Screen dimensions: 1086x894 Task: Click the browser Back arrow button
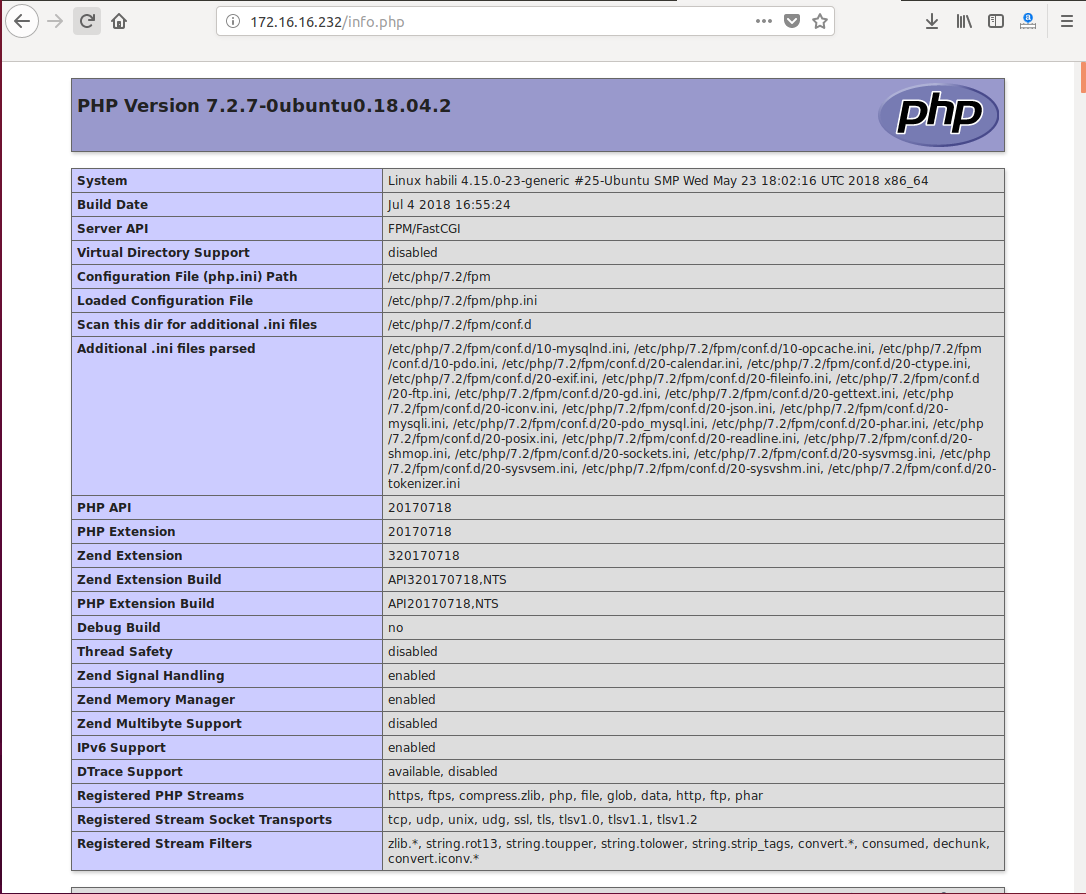tap(22, 21)
